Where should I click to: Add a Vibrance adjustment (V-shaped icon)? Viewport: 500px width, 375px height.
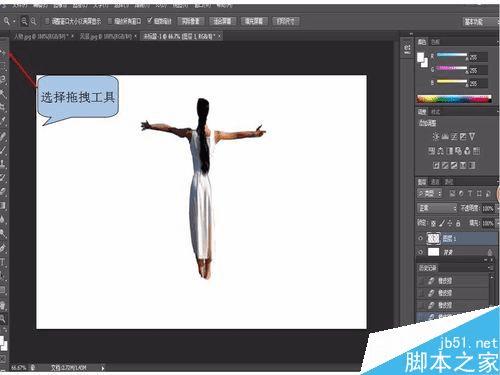tap(472, 136)
